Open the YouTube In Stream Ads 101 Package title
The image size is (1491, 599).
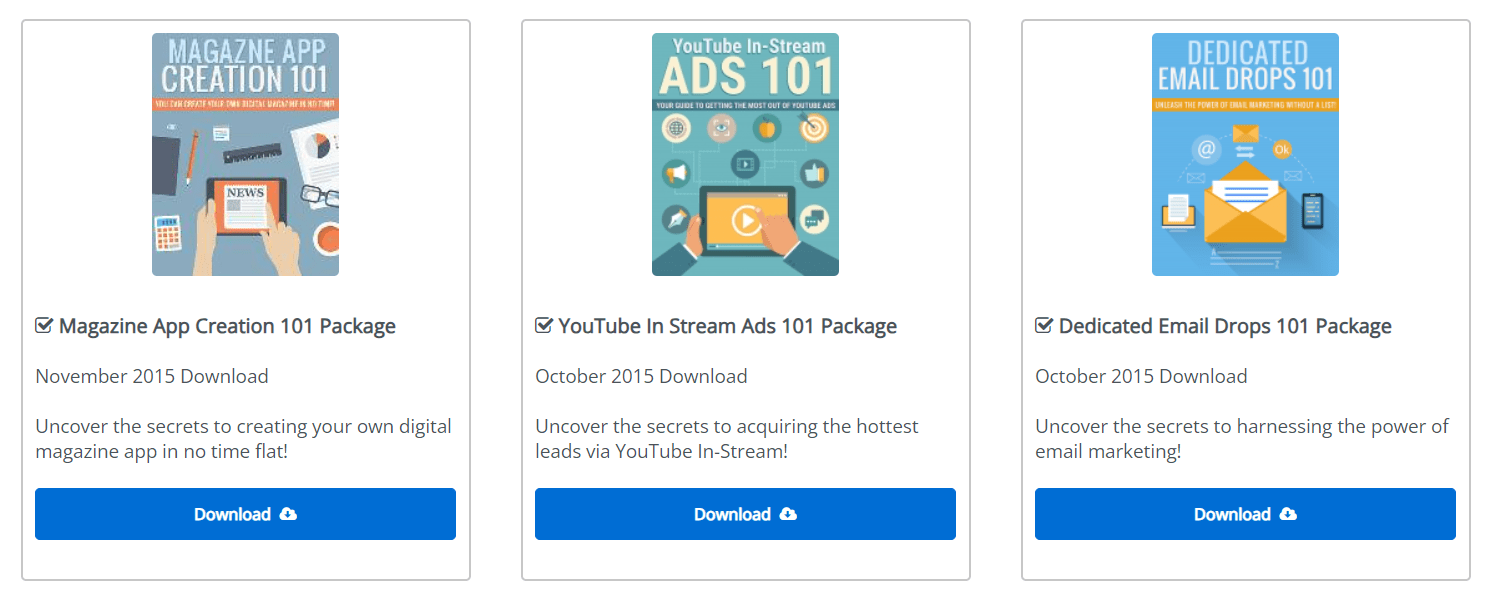[x=727, y=326]
